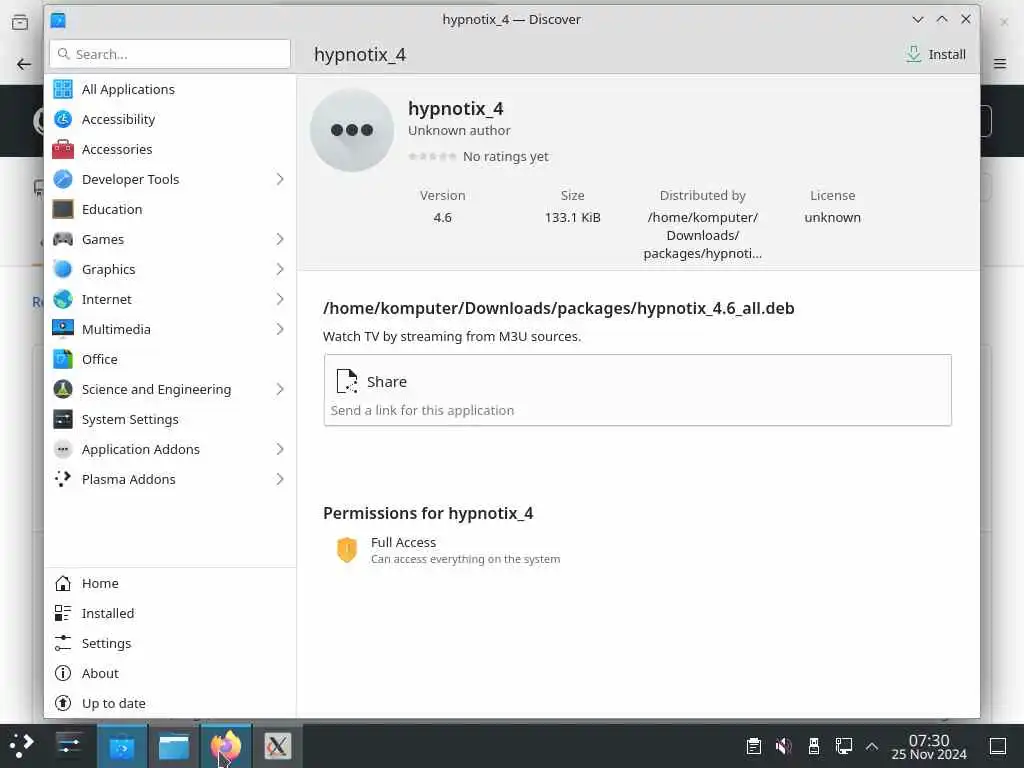Click the About info icon

tap(63, 673)
